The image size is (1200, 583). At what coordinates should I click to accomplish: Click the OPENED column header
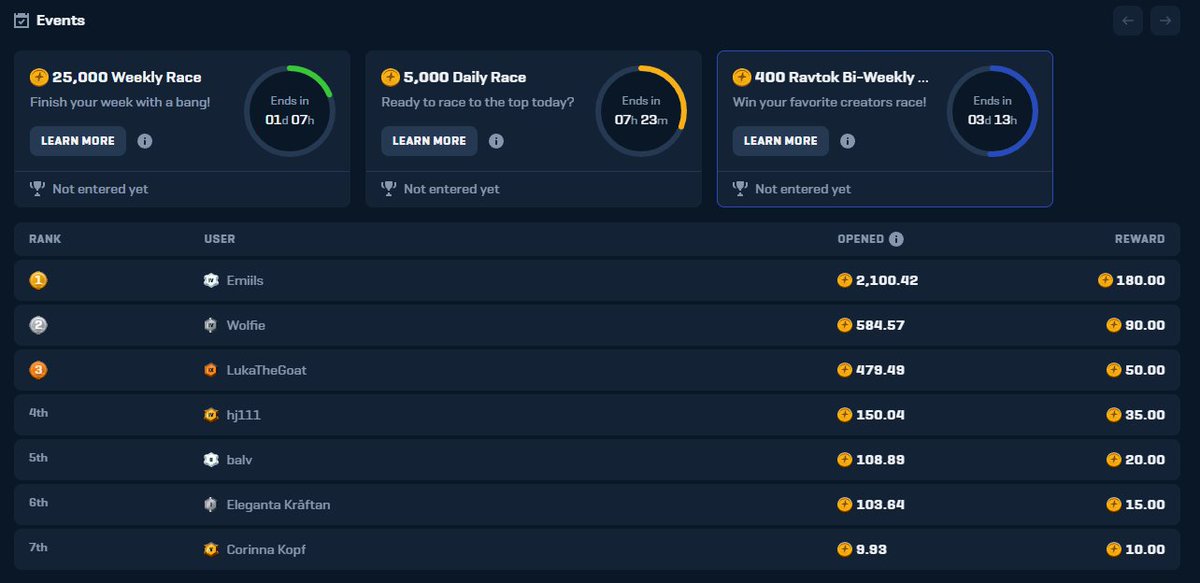pos(861,239)
